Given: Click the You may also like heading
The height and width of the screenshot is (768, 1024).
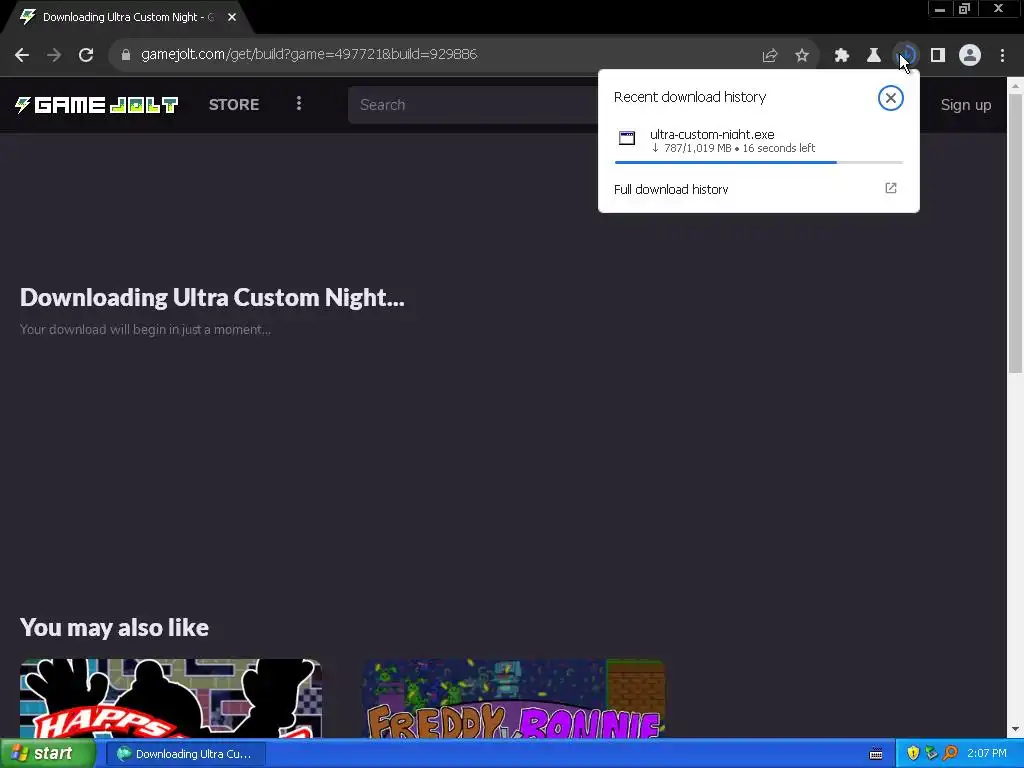Looking at the screenshot, I should pyautogui.click(x=114, y=628).
